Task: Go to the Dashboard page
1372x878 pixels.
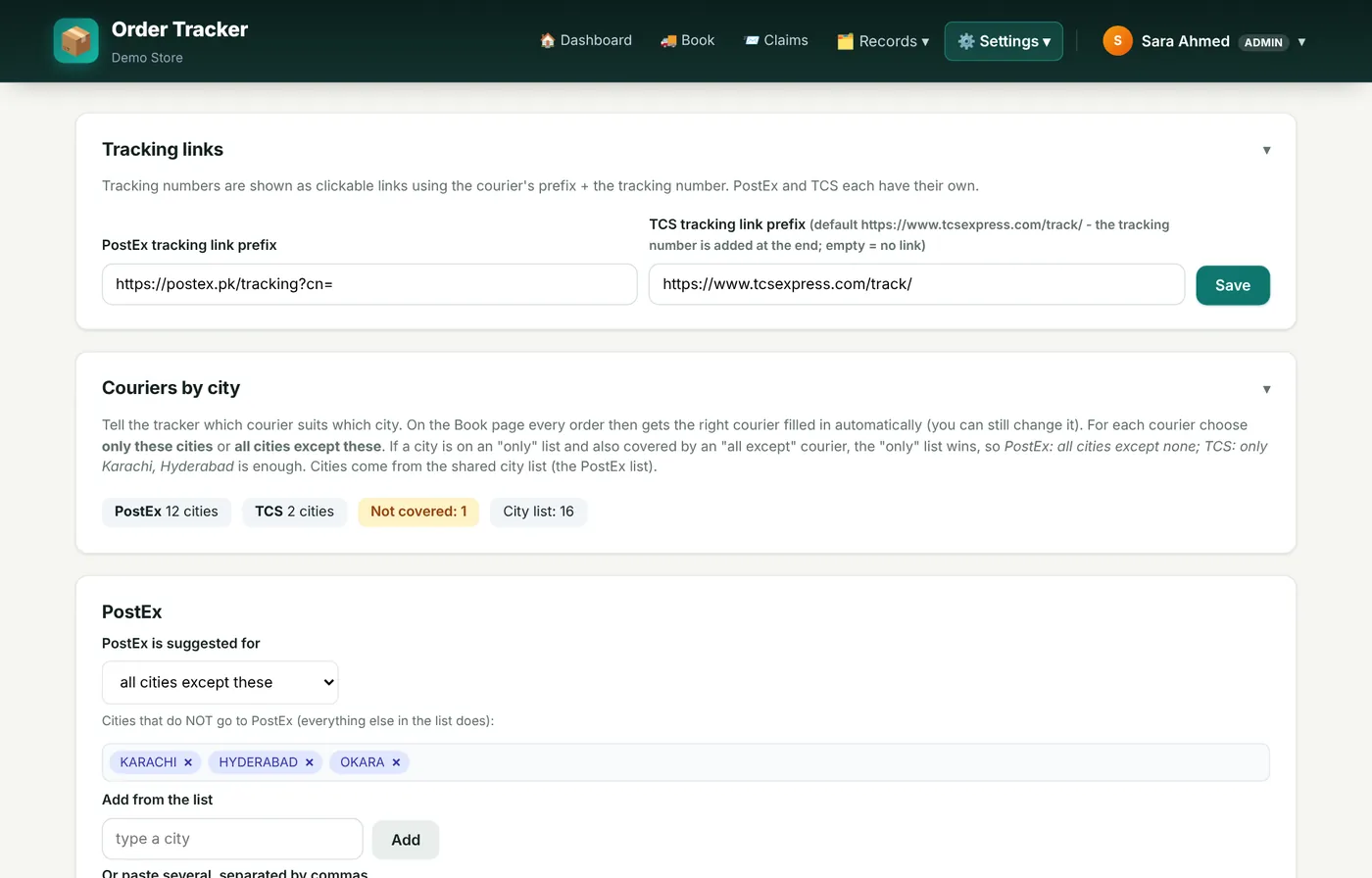Action: coord(586,40)
